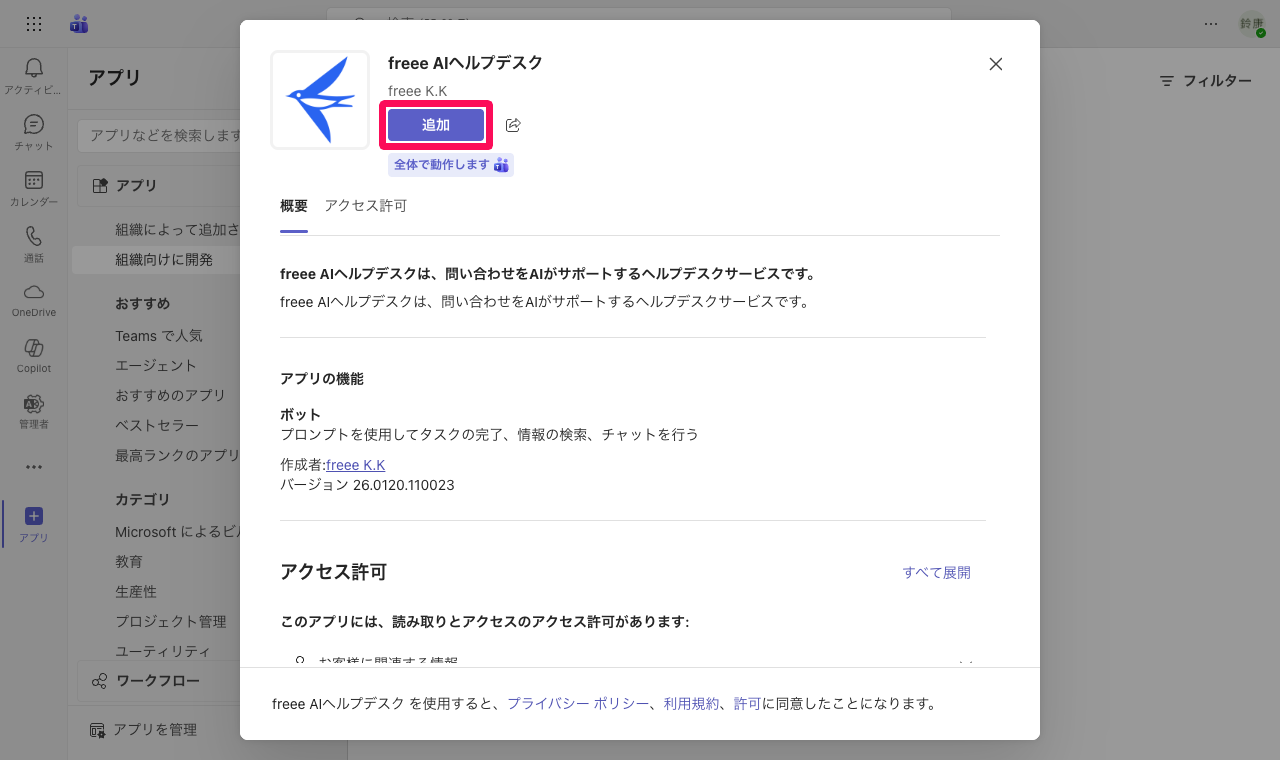Click the ボット feature label
The height and width of the screenshot is (760, 1280).
point(301,414)
